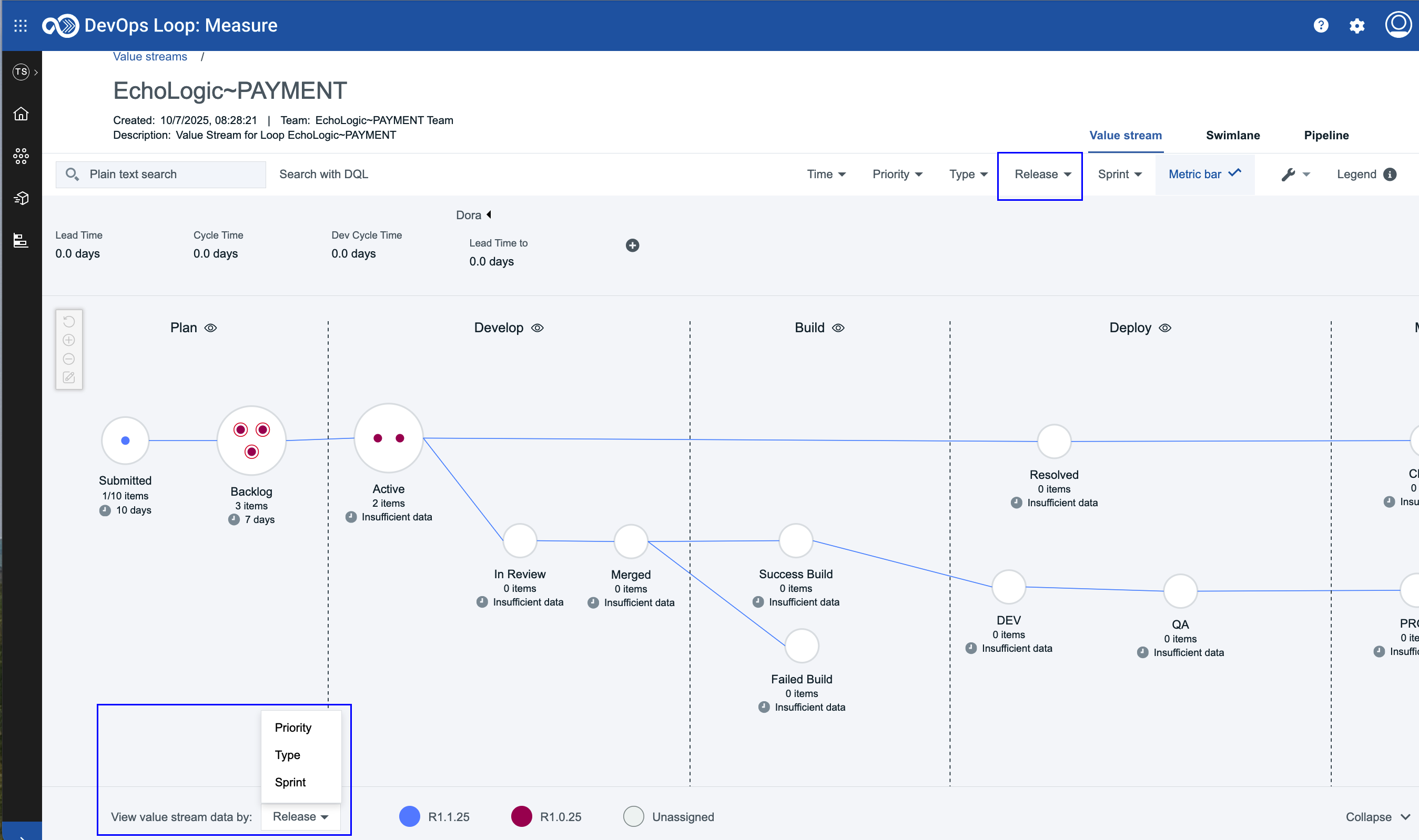Click the canvas zoom out icon

(x=69, y=359)
